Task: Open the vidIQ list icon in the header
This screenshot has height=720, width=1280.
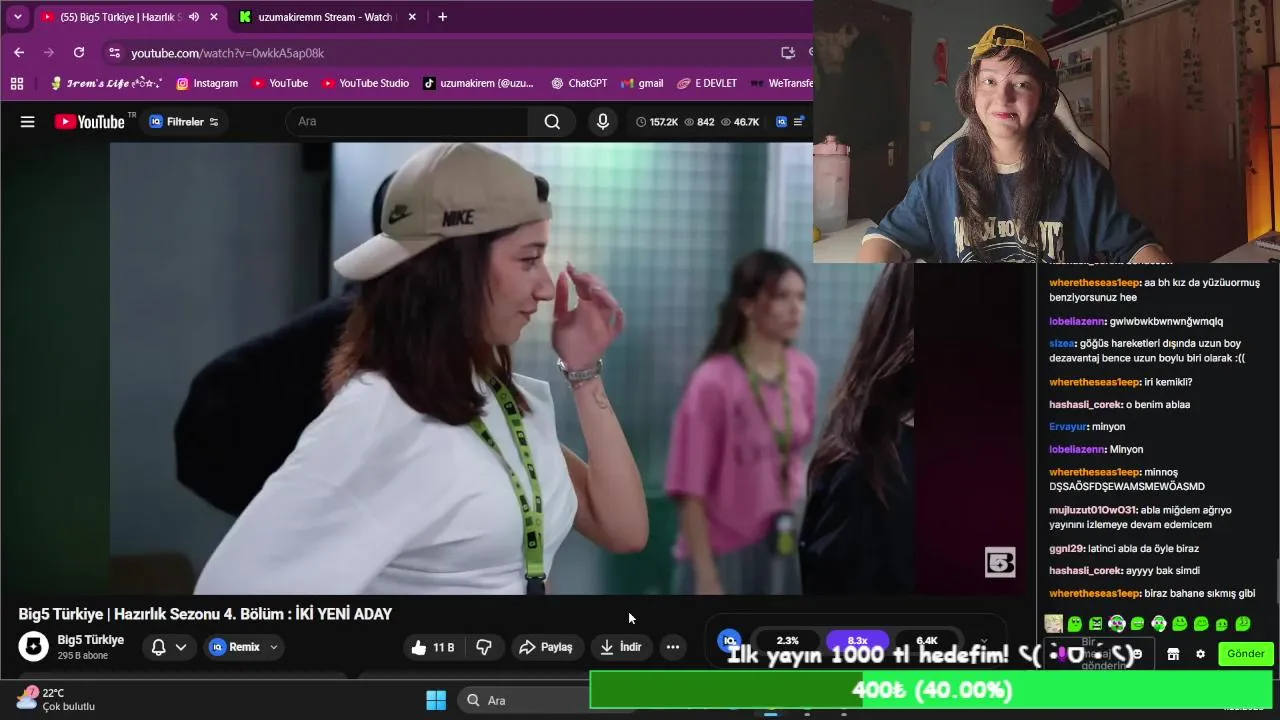Action: [x=798, y=122]
